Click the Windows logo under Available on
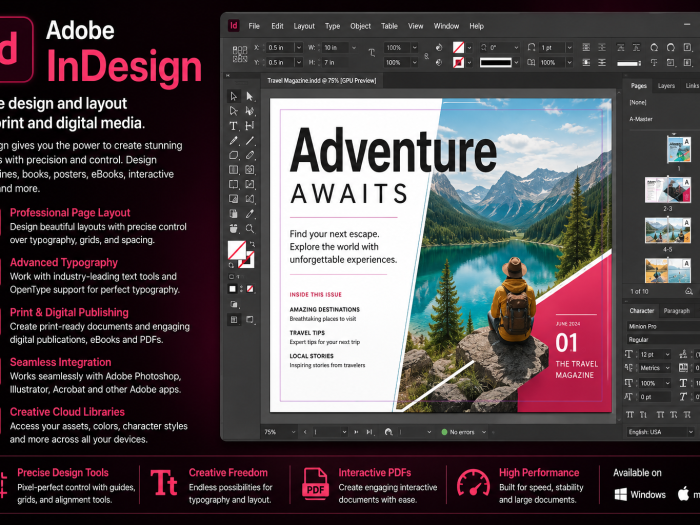 621,494
